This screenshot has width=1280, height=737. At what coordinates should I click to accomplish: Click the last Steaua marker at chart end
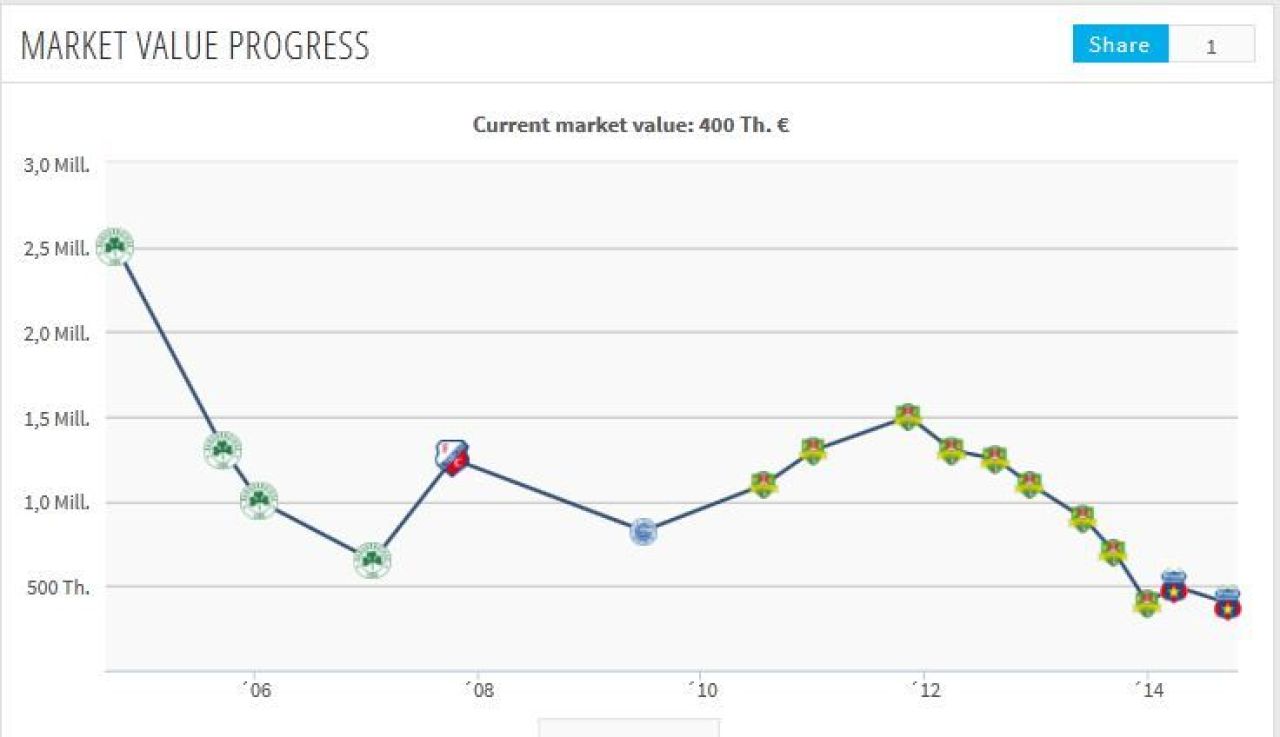coord(1227,603)
